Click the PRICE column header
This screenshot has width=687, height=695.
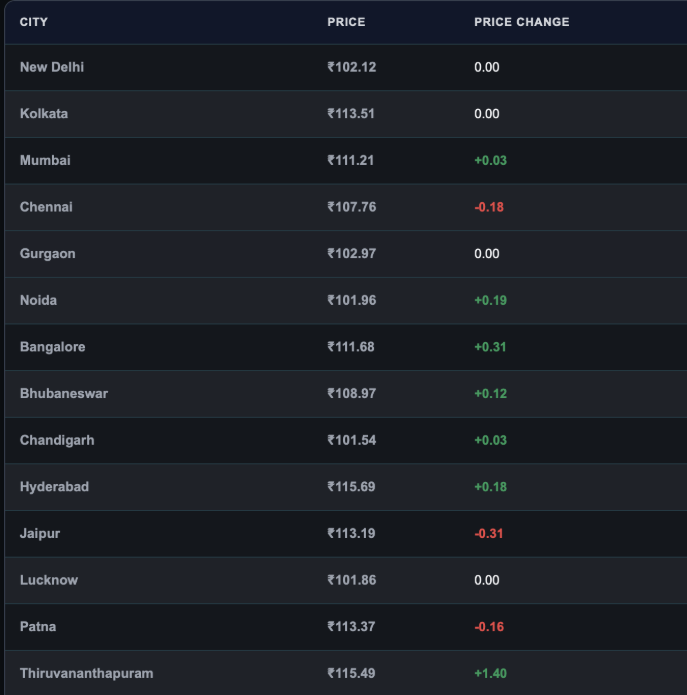coord(346,22)
